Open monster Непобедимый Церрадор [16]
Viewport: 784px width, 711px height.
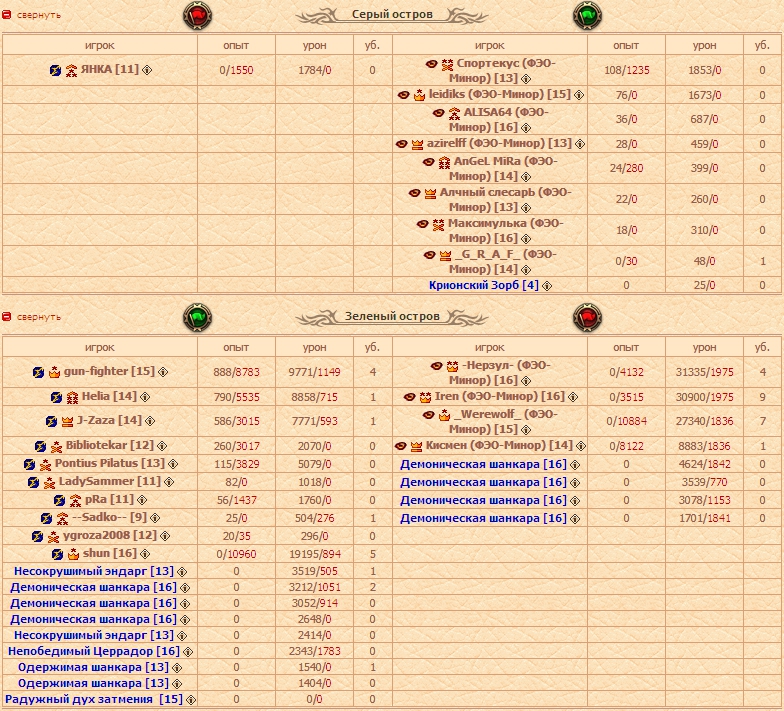94,651
